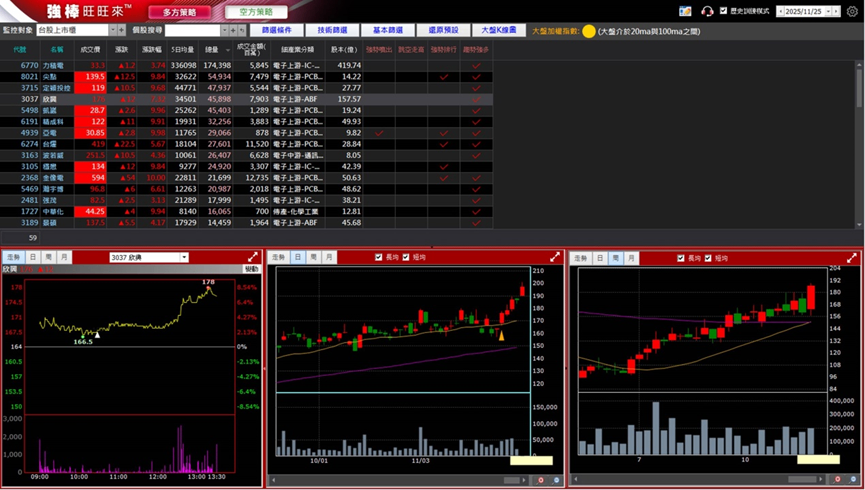The width and height of the screenshot is (865, 490).
Task: Toggle 短均 checkbox in middle chart
Action: [406, 257]
